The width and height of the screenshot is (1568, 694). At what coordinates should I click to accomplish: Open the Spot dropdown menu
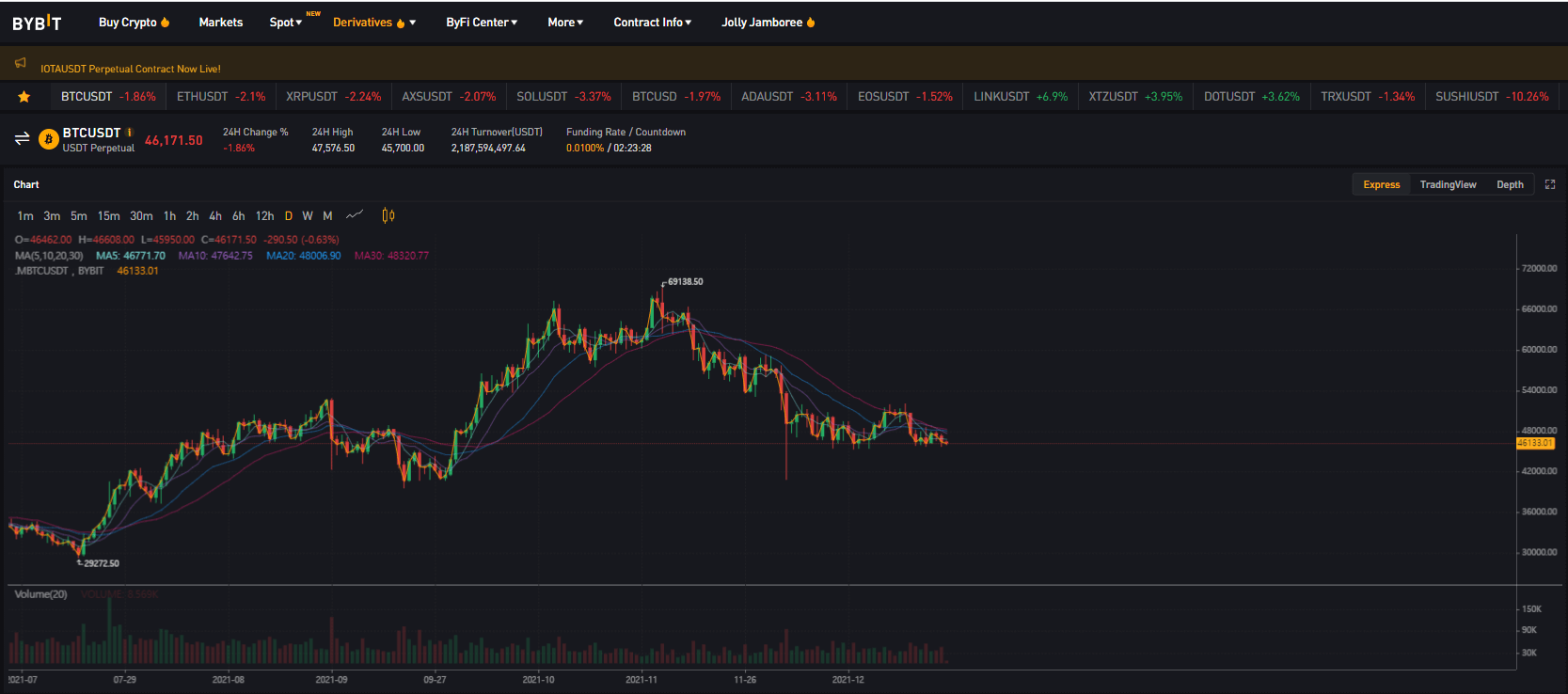tap(286, 23)
